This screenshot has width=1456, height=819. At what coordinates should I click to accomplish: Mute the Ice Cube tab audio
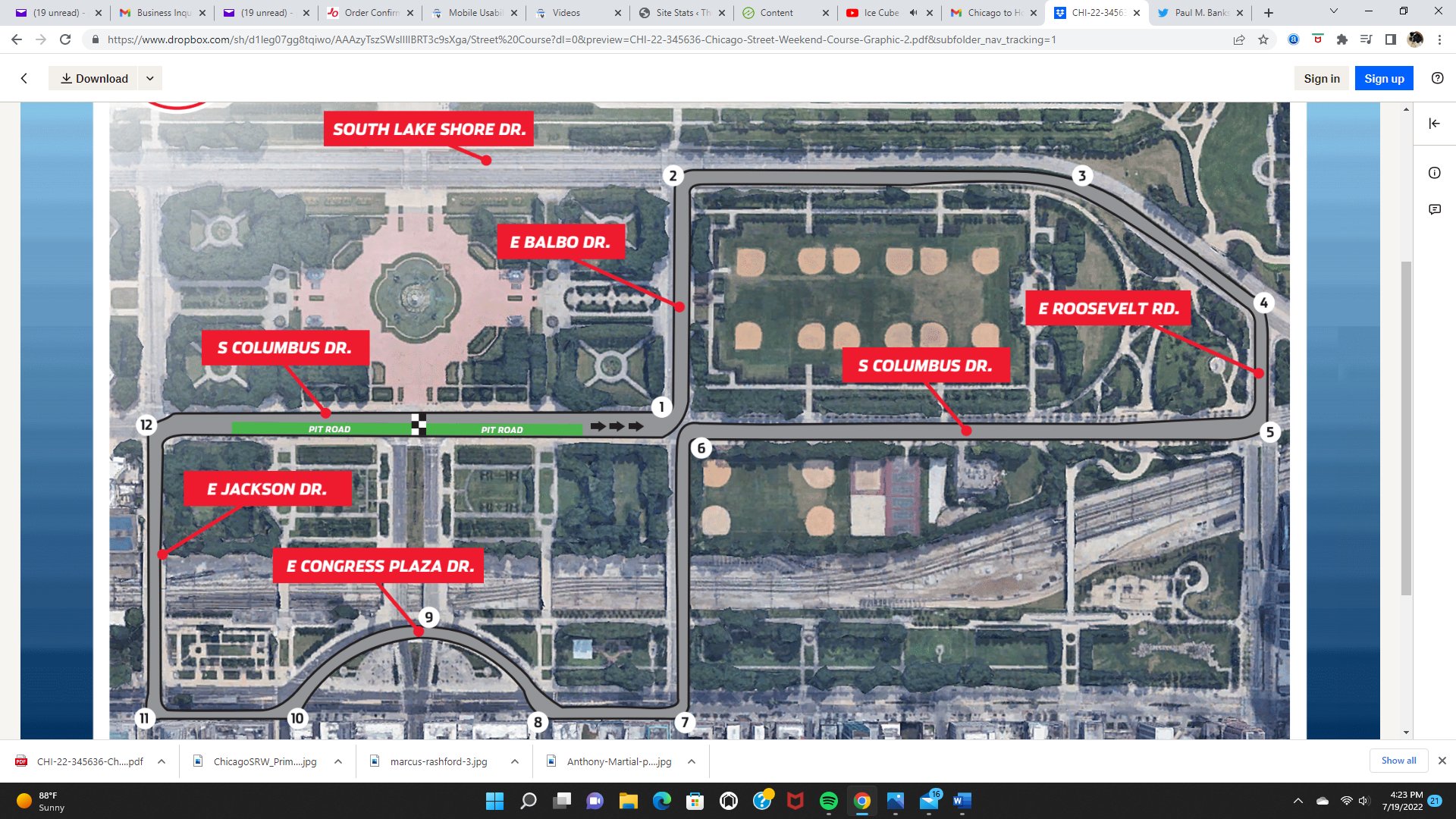(x=913, y=13)
